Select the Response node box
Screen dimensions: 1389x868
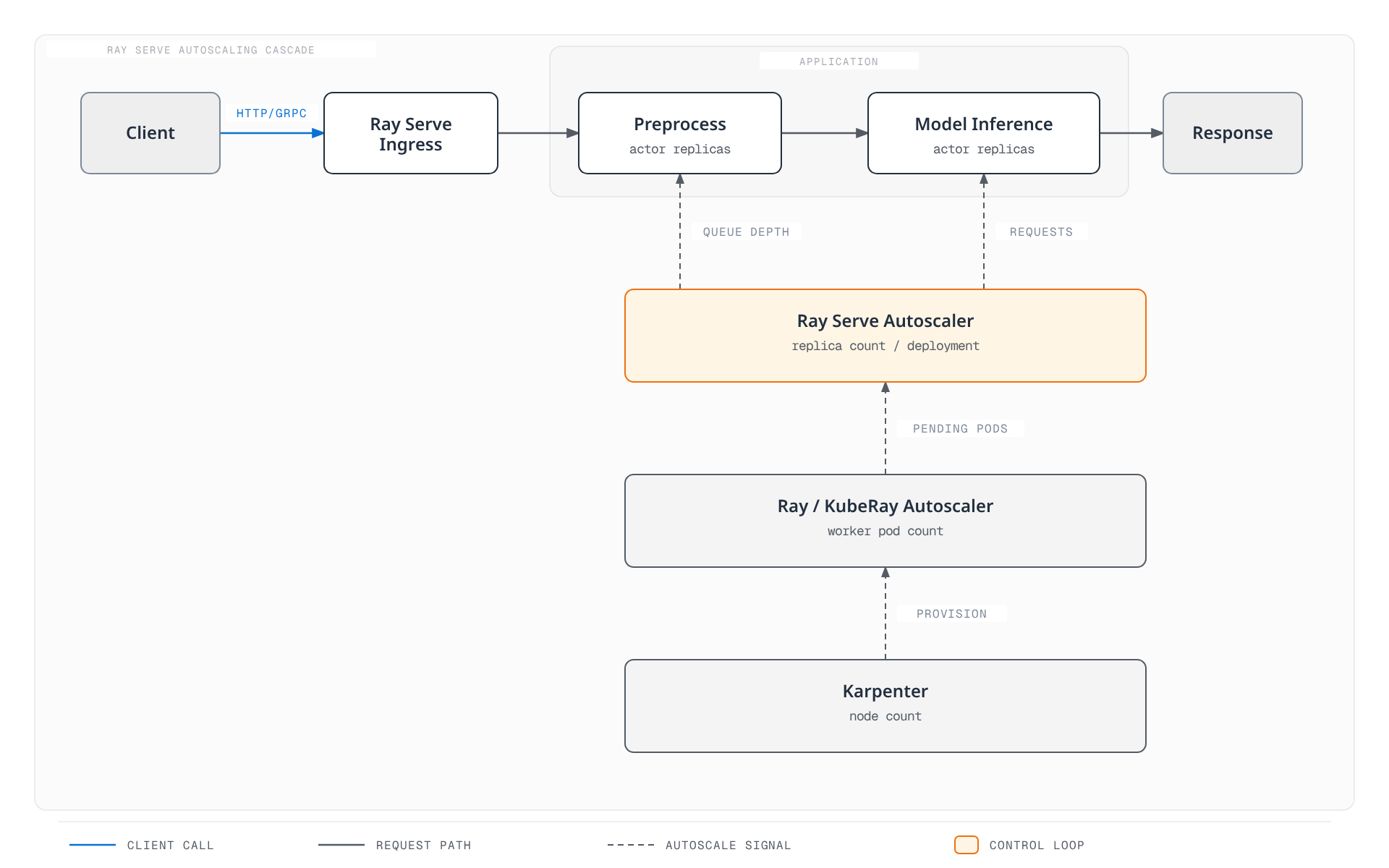(x=1233, y=133)
